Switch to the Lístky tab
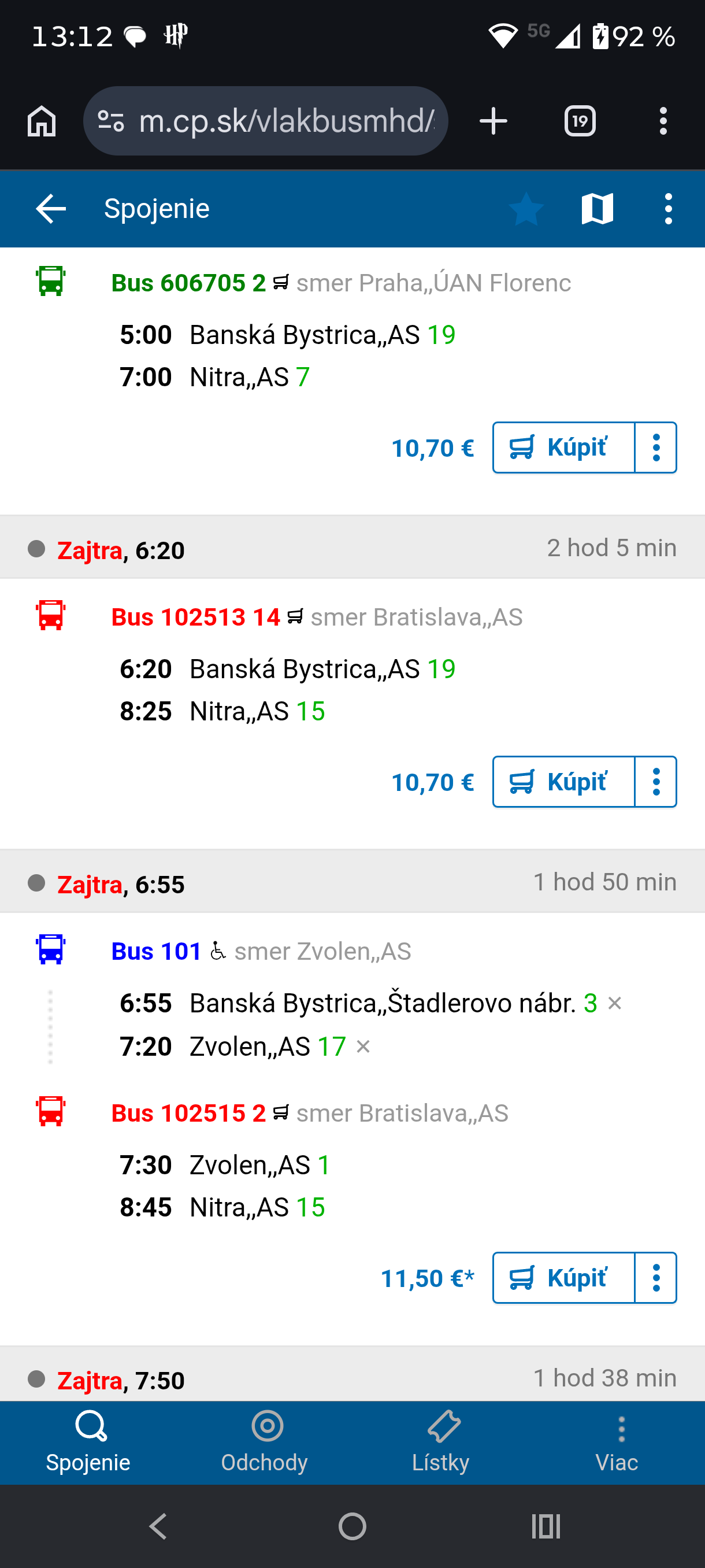This screenshot has height=1568, width=705. pyautogui.click(x=441, y=1443)
